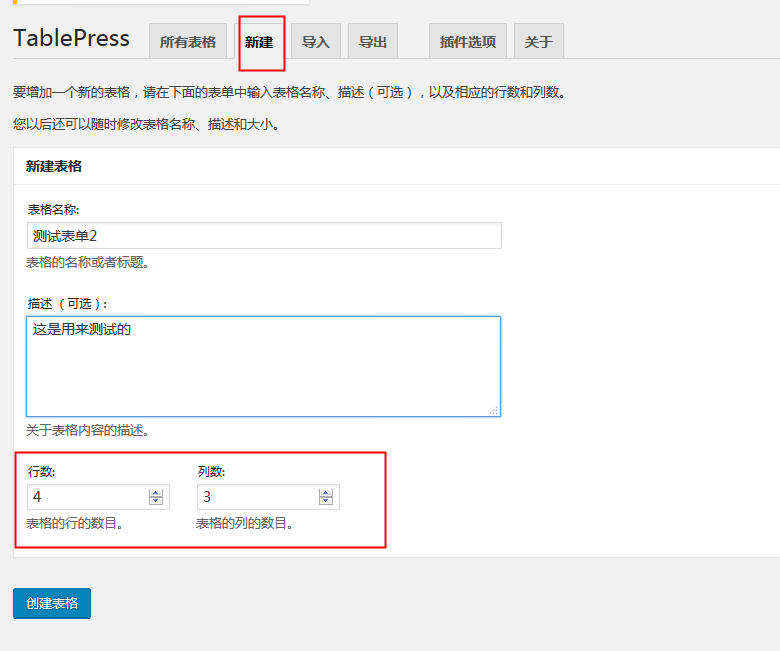Image resolution: width=780 pixels, height=651 pixels.
Task: Click the 行数: label
Action: (41, 471)
